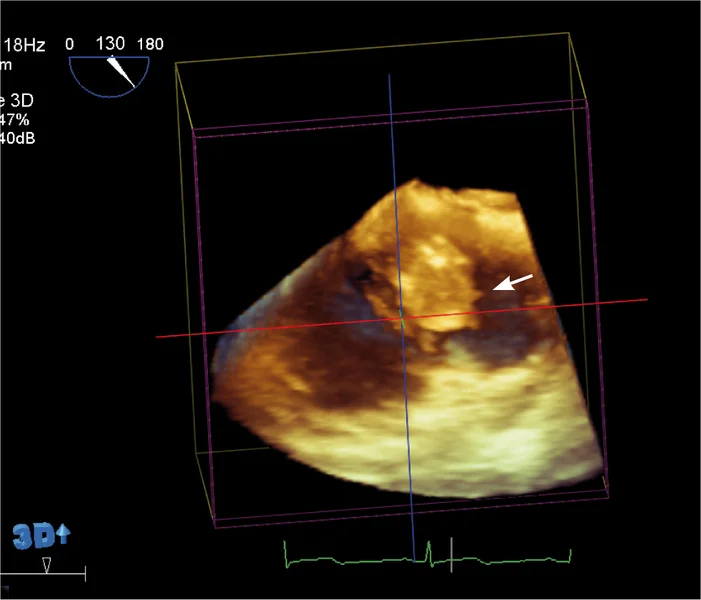The width and height of the screenshot is (701, 600).
Task: Click the rendered 3D echo volume
Action: click(408, 339)
